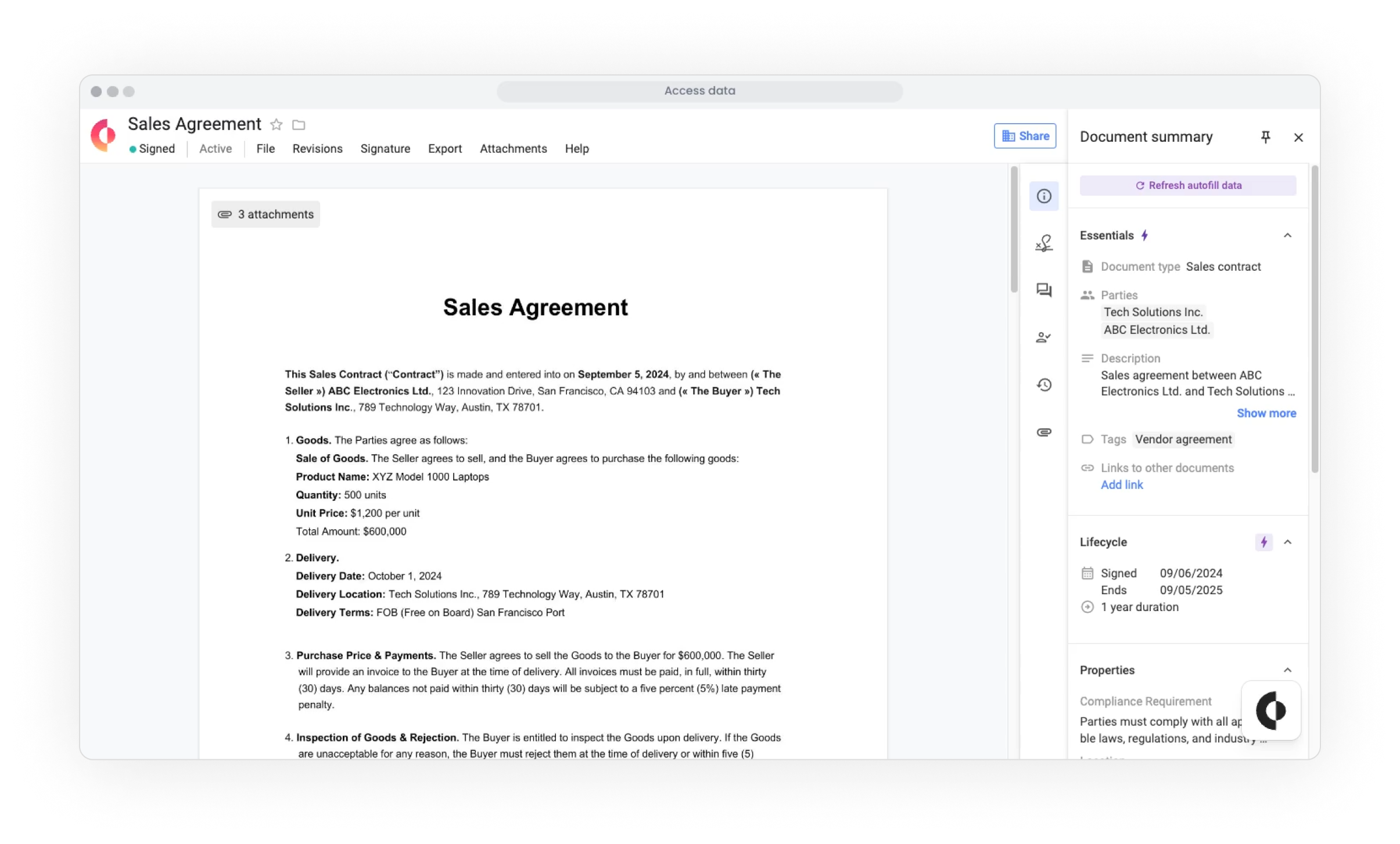Open the Export menu
Screen dimensions: 1400x844
point(444,149)
